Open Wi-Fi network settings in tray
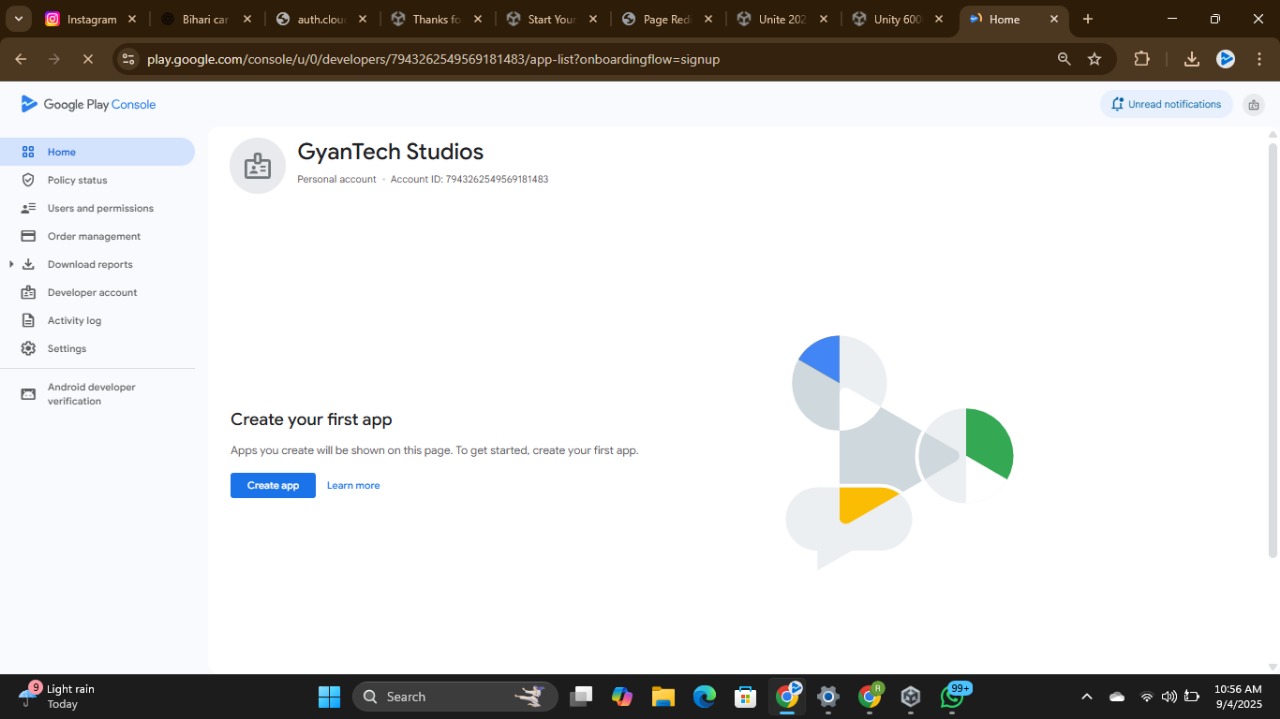 [x=1146, y=696]
